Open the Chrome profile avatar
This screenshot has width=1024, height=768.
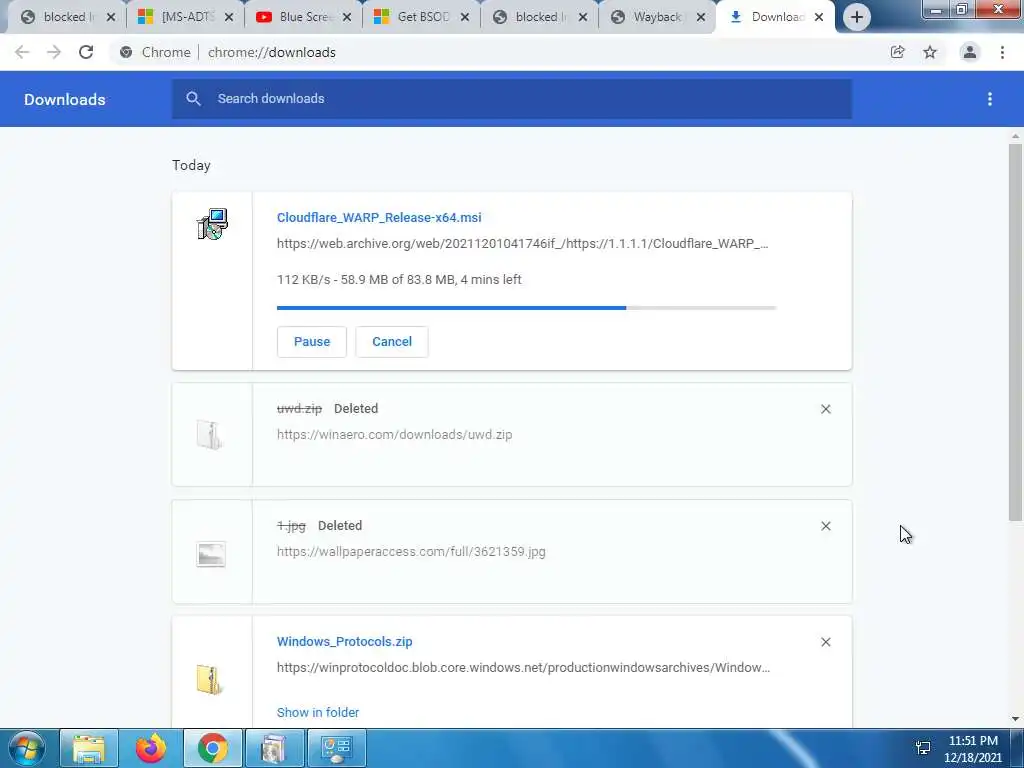(970, 52)
